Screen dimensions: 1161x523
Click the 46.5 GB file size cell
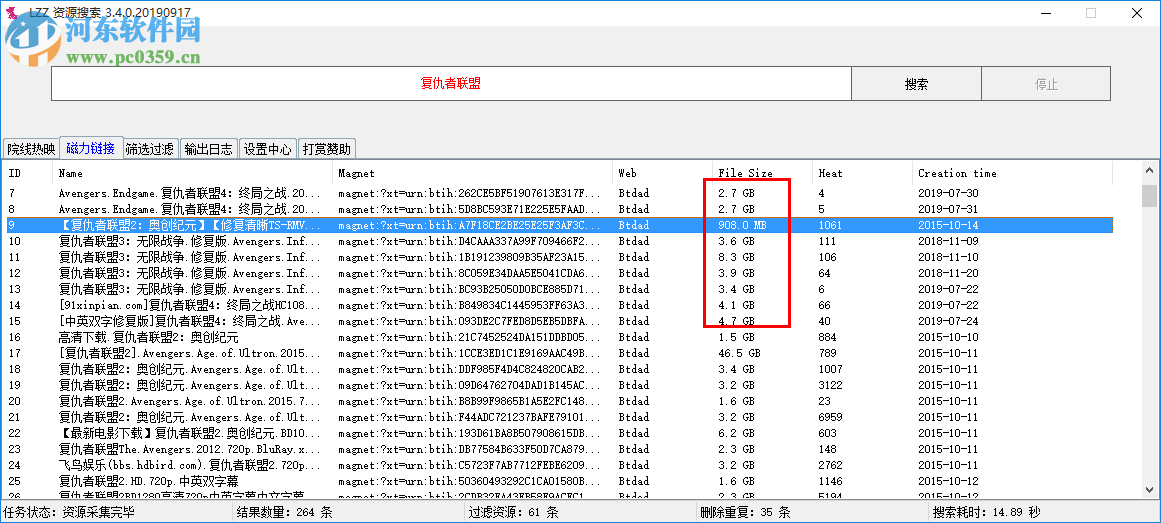point(739,353)
